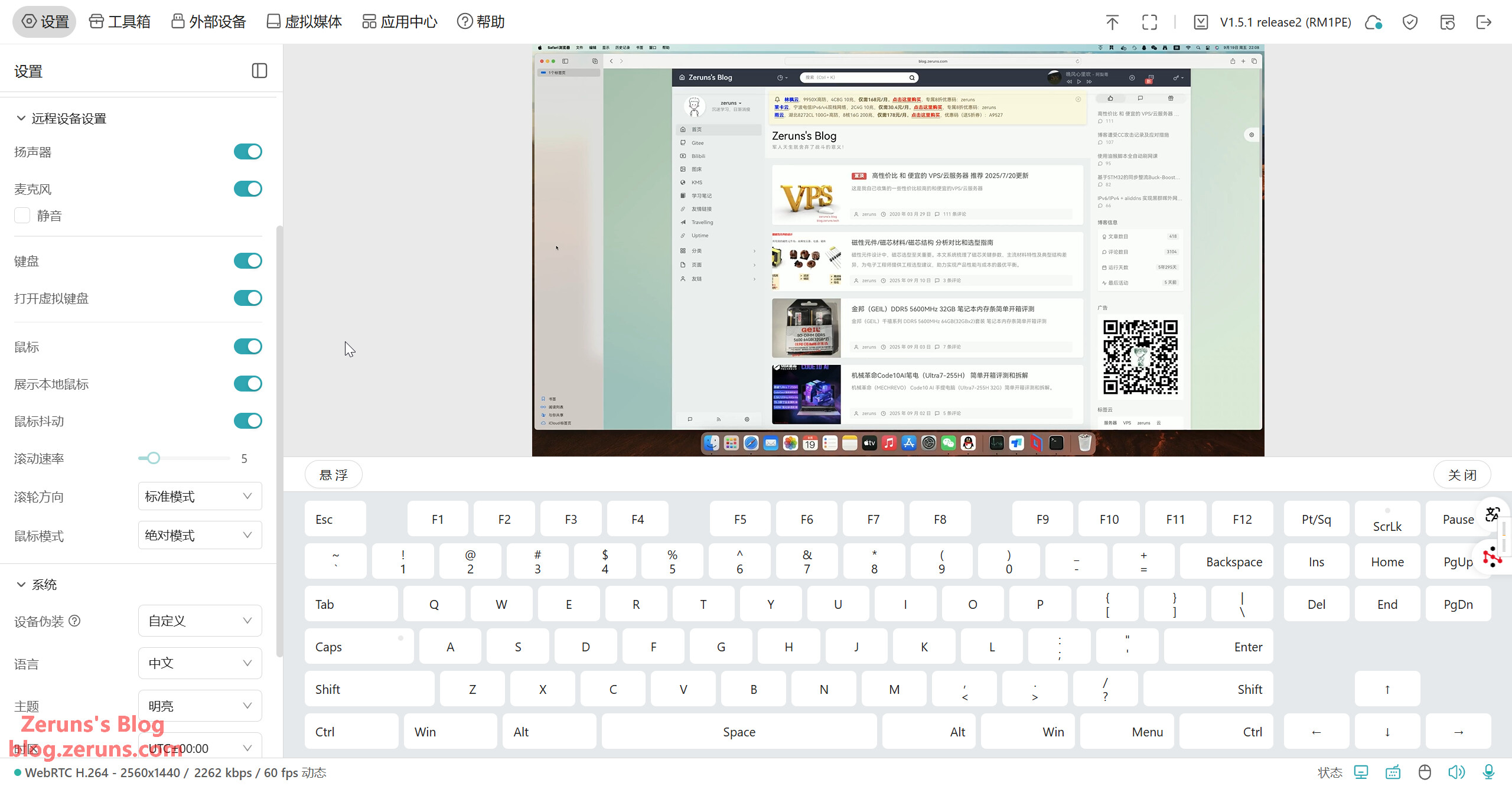
Task: Disable the 扬声器 speaker toggle
Action: tap(247, 152)
